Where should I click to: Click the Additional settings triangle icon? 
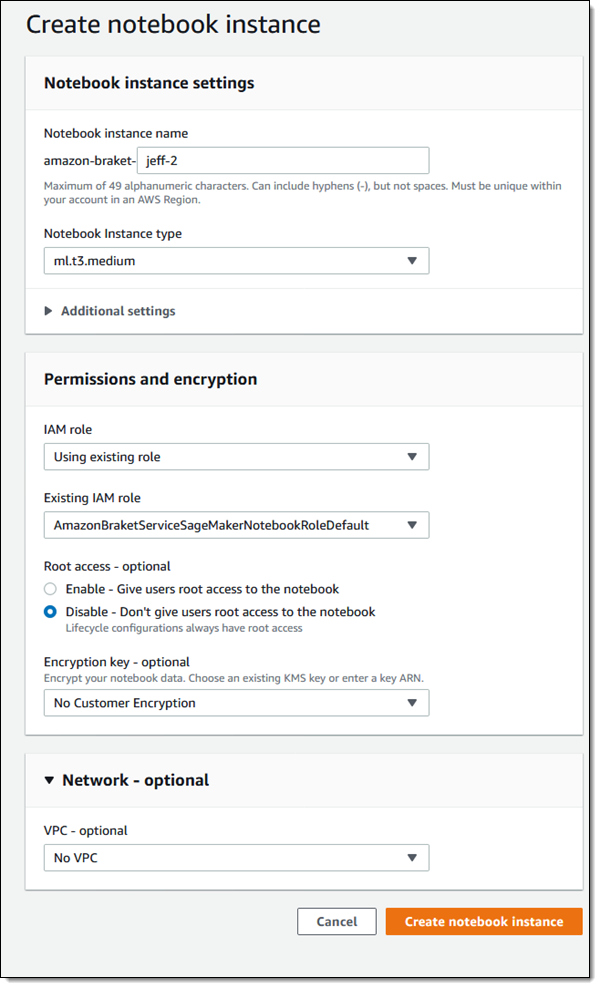tap(49, 311)
